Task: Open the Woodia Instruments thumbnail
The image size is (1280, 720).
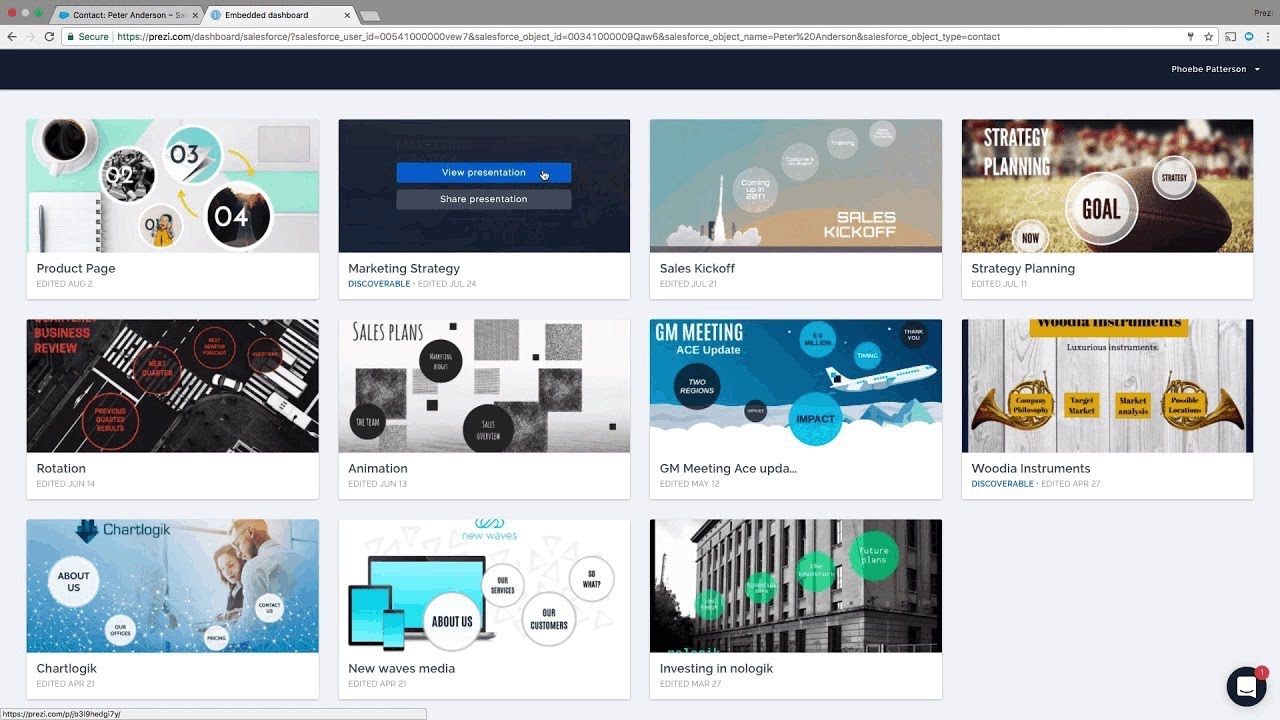Action: [x=1107, y=386]
